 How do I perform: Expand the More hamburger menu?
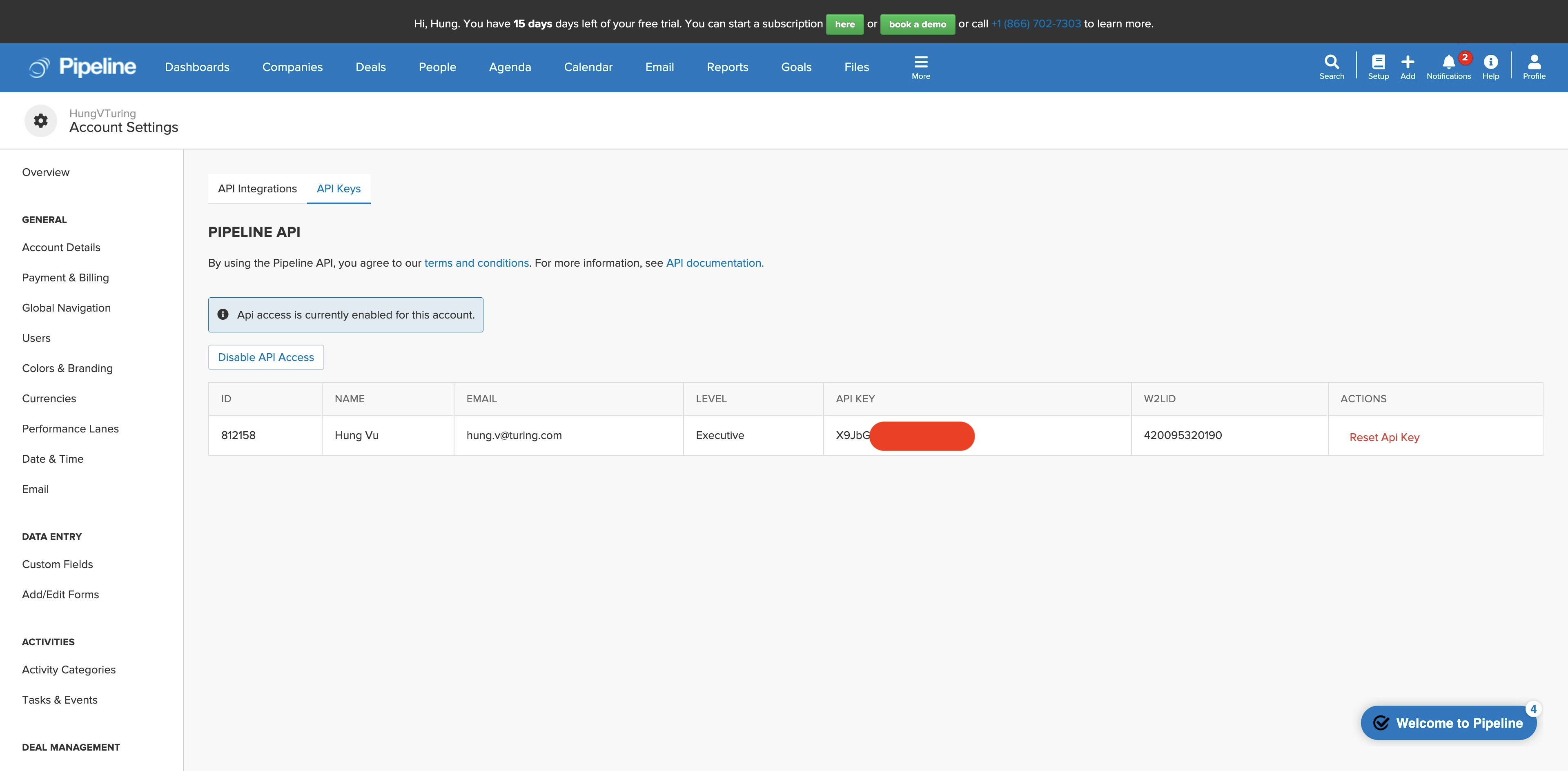[x=920, y=67]
